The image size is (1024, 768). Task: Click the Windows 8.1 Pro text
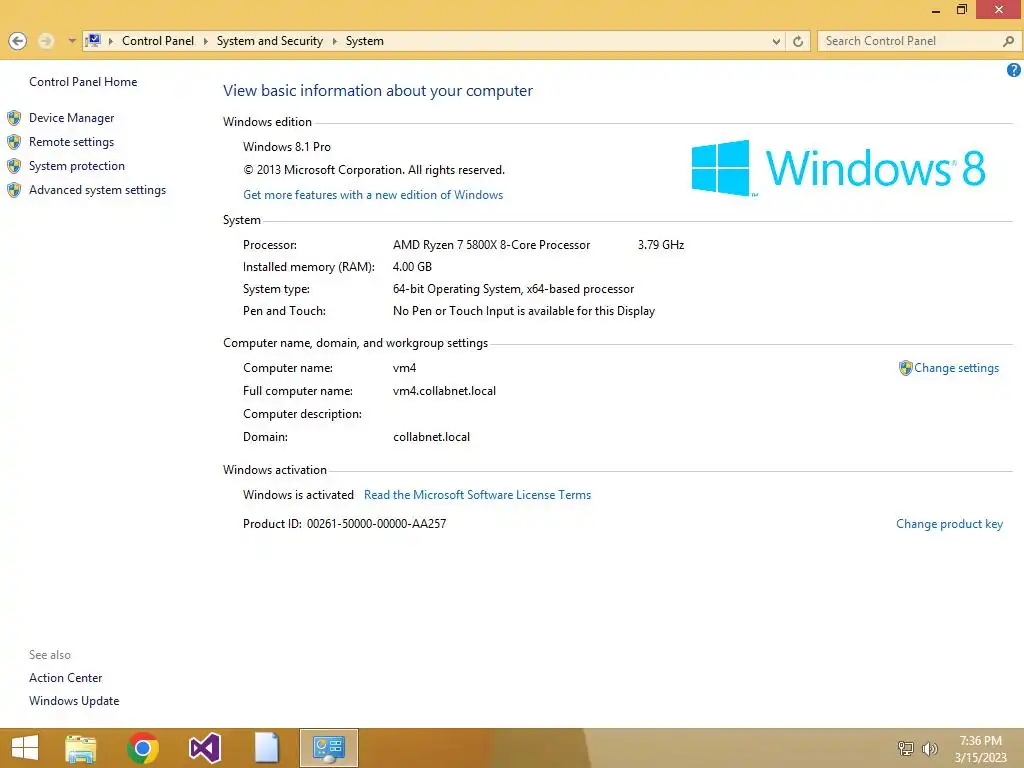coord(287,146)
